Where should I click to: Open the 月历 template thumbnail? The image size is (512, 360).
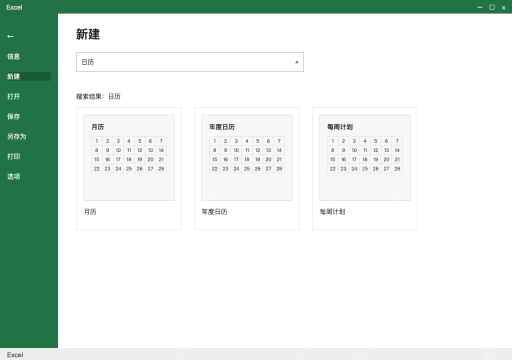[129, 158]
